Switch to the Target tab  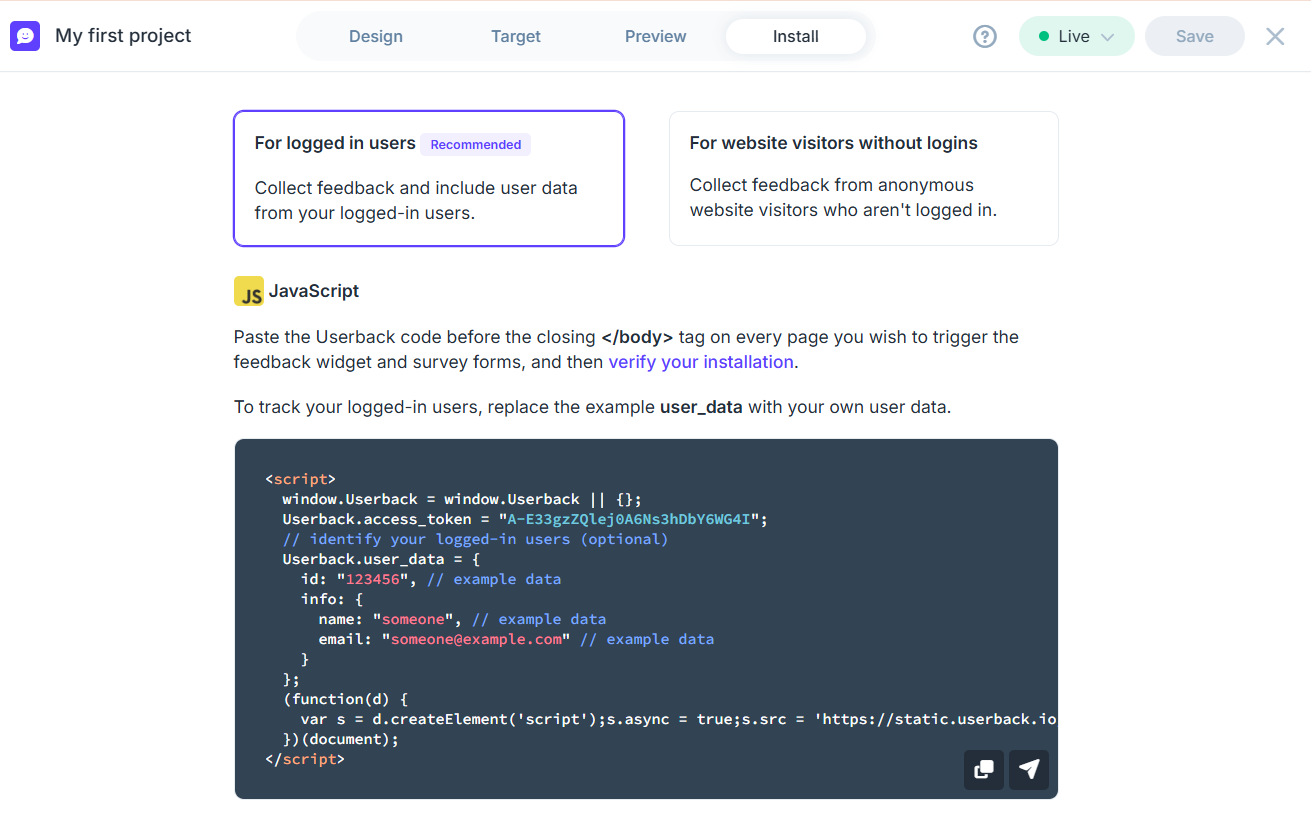[x=516, y=36]
